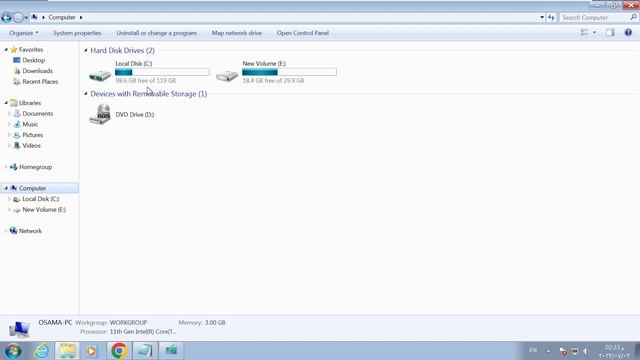The width and height of the screenshot is (640, 360).
Task: Open Google Chrome from taskbar
Action: (119, 351)
